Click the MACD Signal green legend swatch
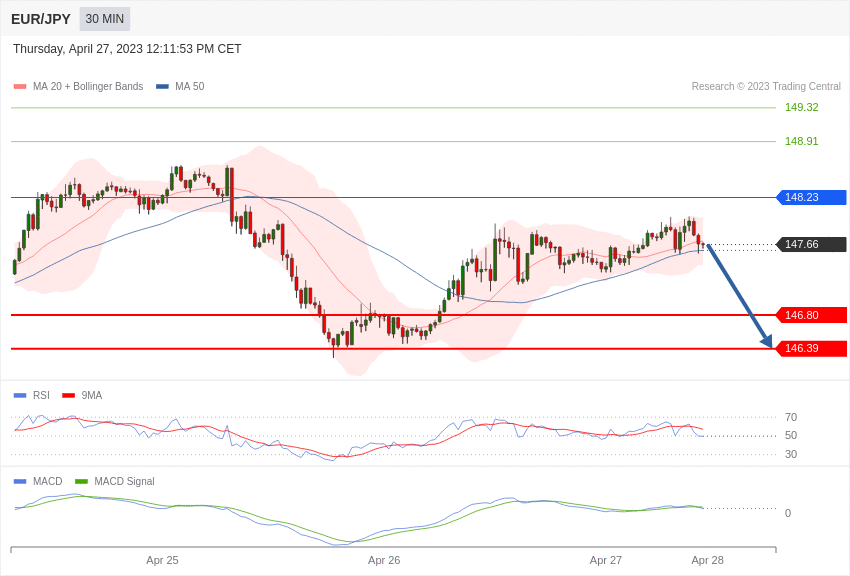Image resolution: width=850 pixels, height=576 pixels. pos(81,481)
